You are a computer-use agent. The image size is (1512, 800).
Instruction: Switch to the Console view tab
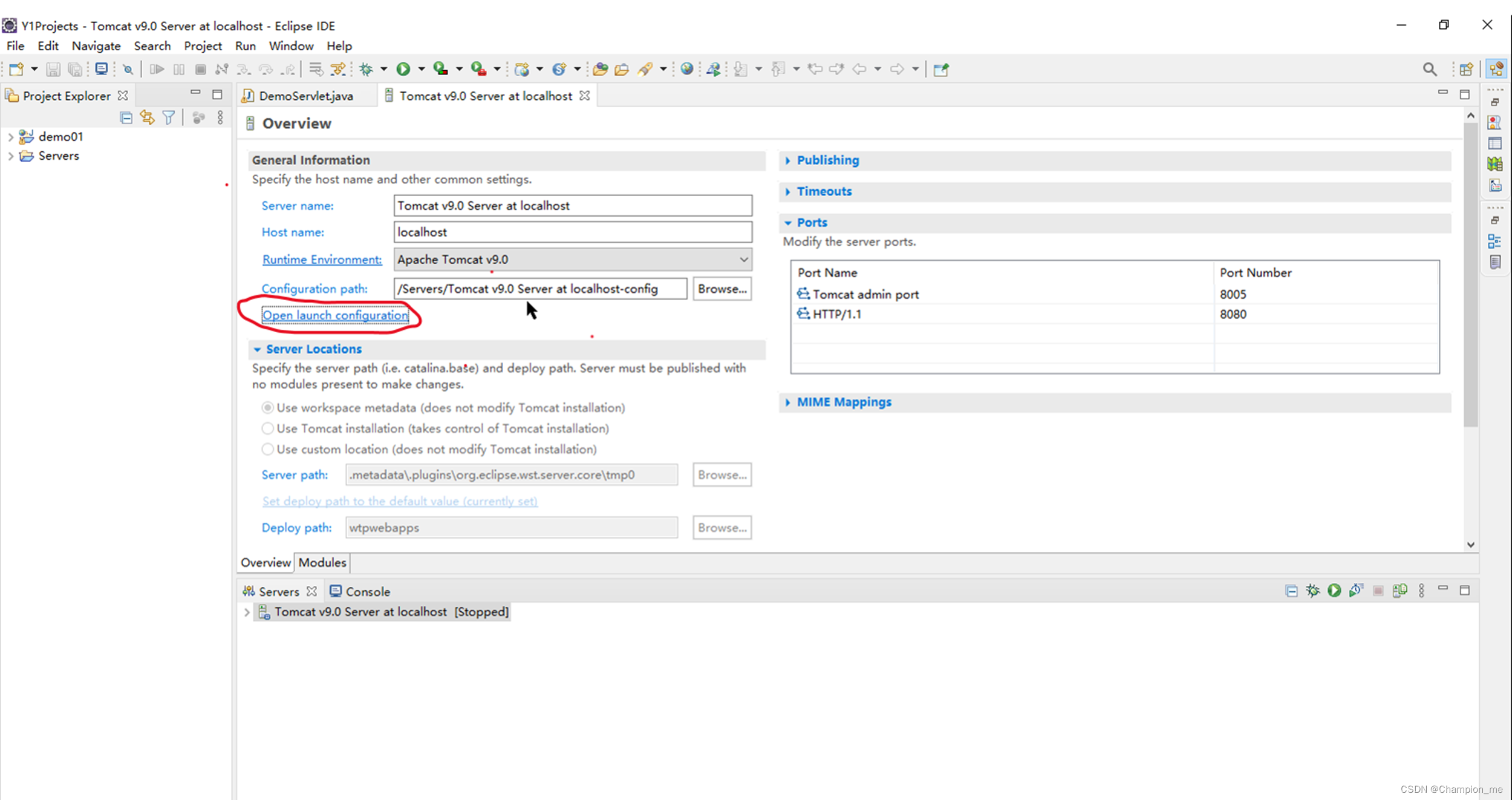point(360,591)
